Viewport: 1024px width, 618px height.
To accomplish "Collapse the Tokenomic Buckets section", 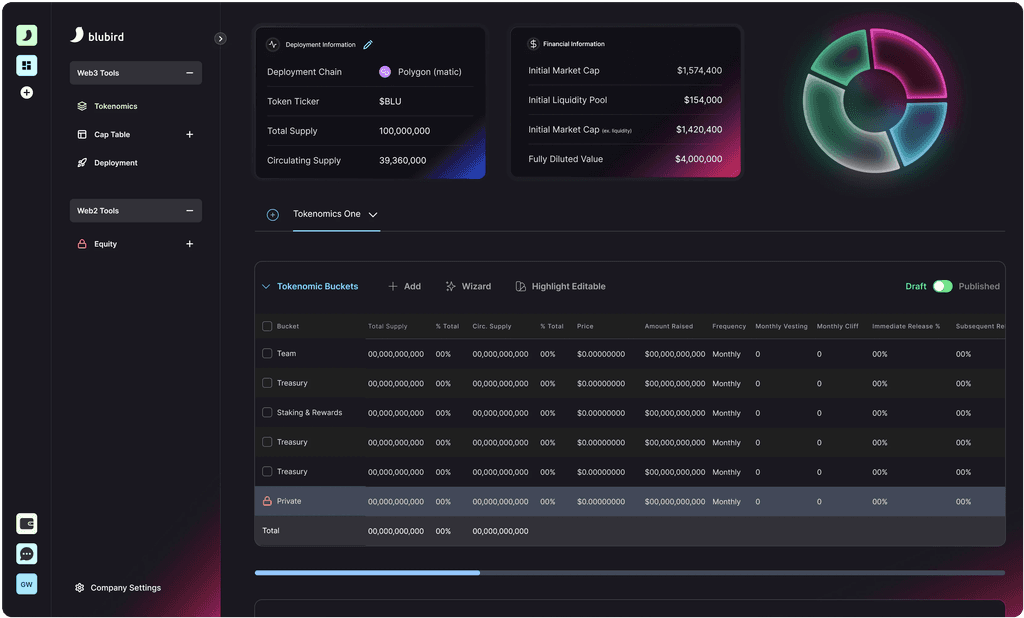I will tap(265, 286).
